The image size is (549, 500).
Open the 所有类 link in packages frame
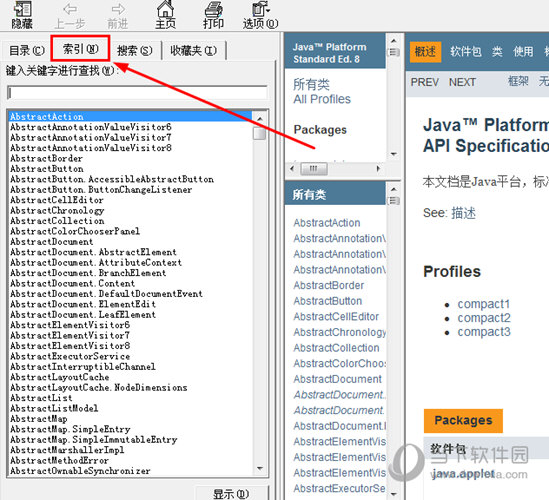[x=311, y=84]
